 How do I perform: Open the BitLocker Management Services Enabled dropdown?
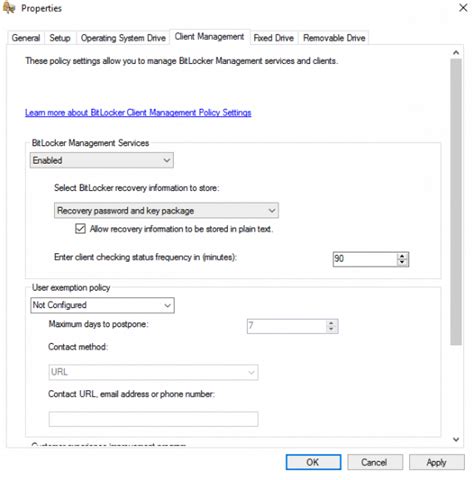pos(102,160)
